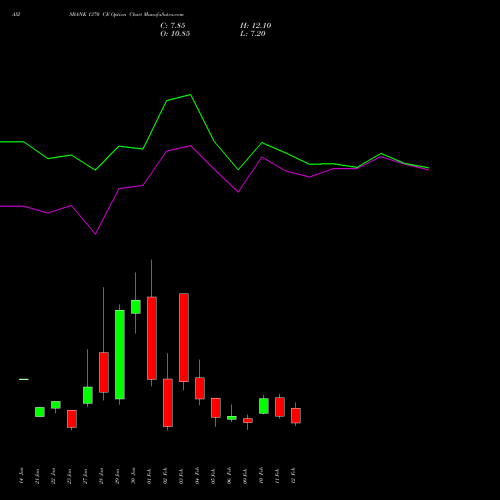Screen dimensions: 500x500
Task: Select the 03 Feb date label
Action: 181,476
